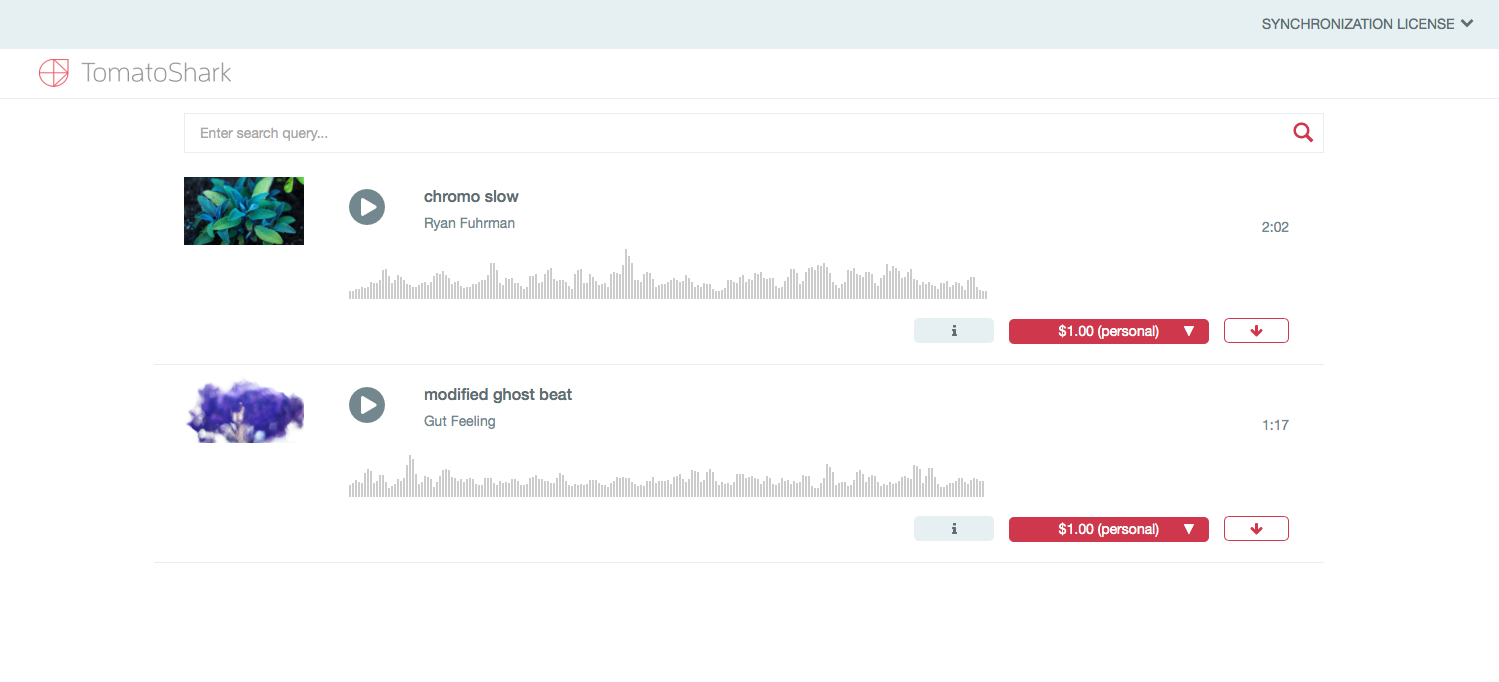Open info for modified ghost beat
This screenshot has height=682, width=1499.
pyautogui.click(x=953, y=529)
